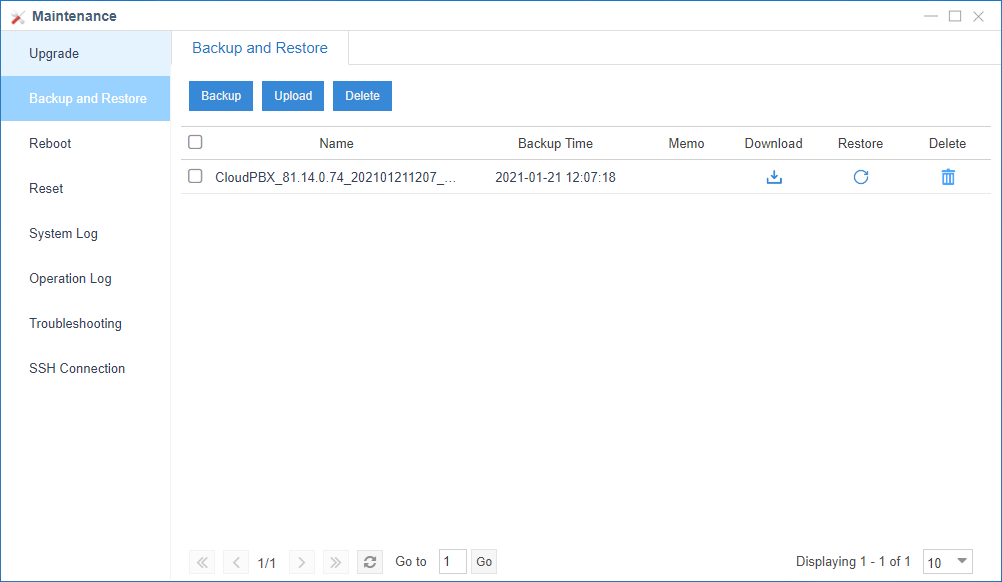Click the Go button in pagination

pos(484,562)
